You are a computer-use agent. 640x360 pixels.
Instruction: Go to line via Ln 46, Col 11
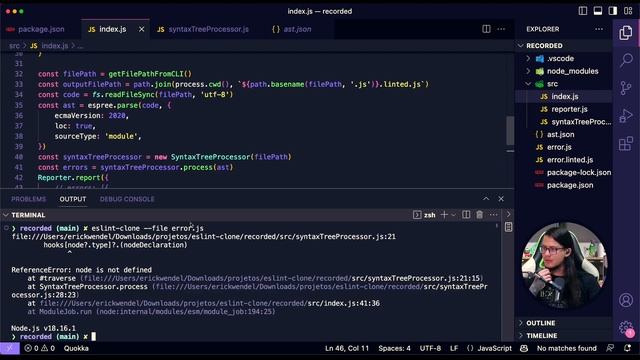coord(347,348)
